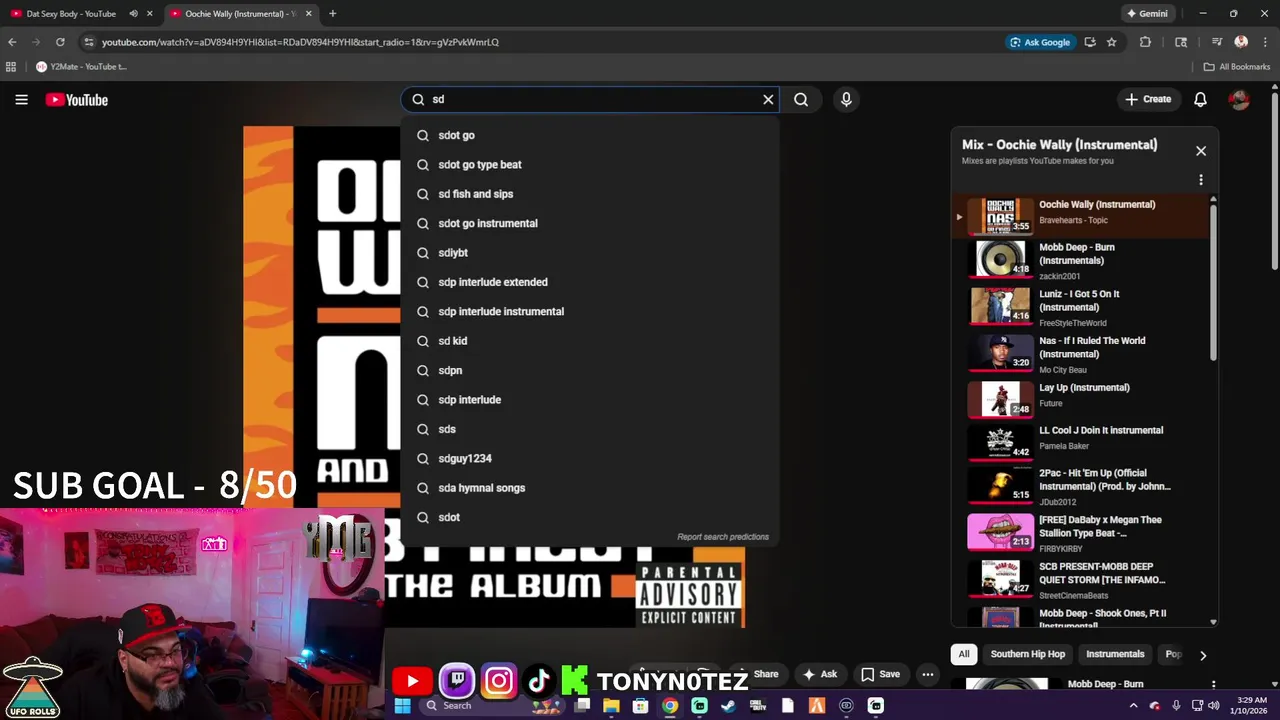Pick 'sda hymnal songs' suggestion
1280x720 pixels.
(590, 488)
